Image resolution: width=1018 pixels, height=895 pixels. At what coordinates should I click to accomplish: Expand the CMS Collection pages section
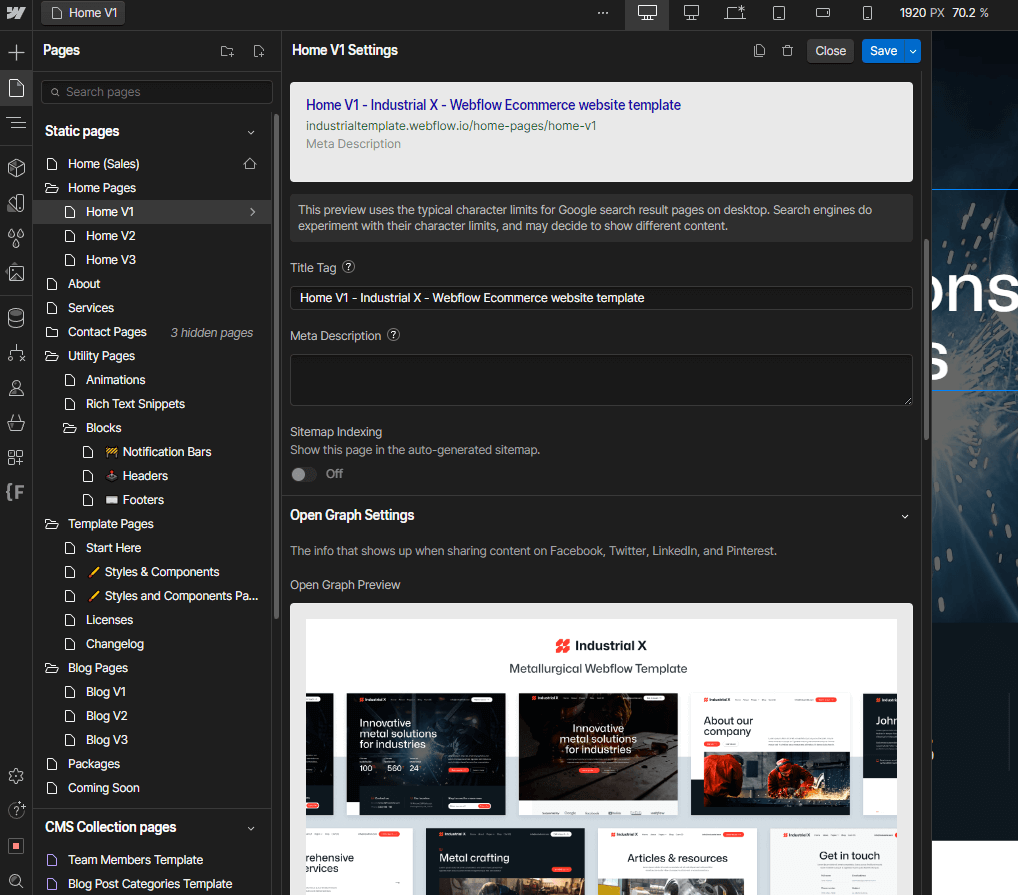tap(251, 828)
